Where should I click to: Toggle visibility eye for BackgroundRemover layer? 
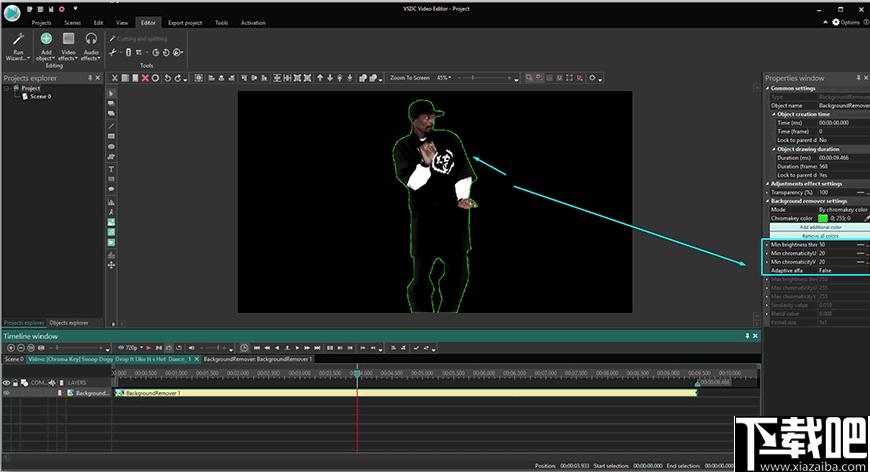pyautogui.click(x=6, y=393)
